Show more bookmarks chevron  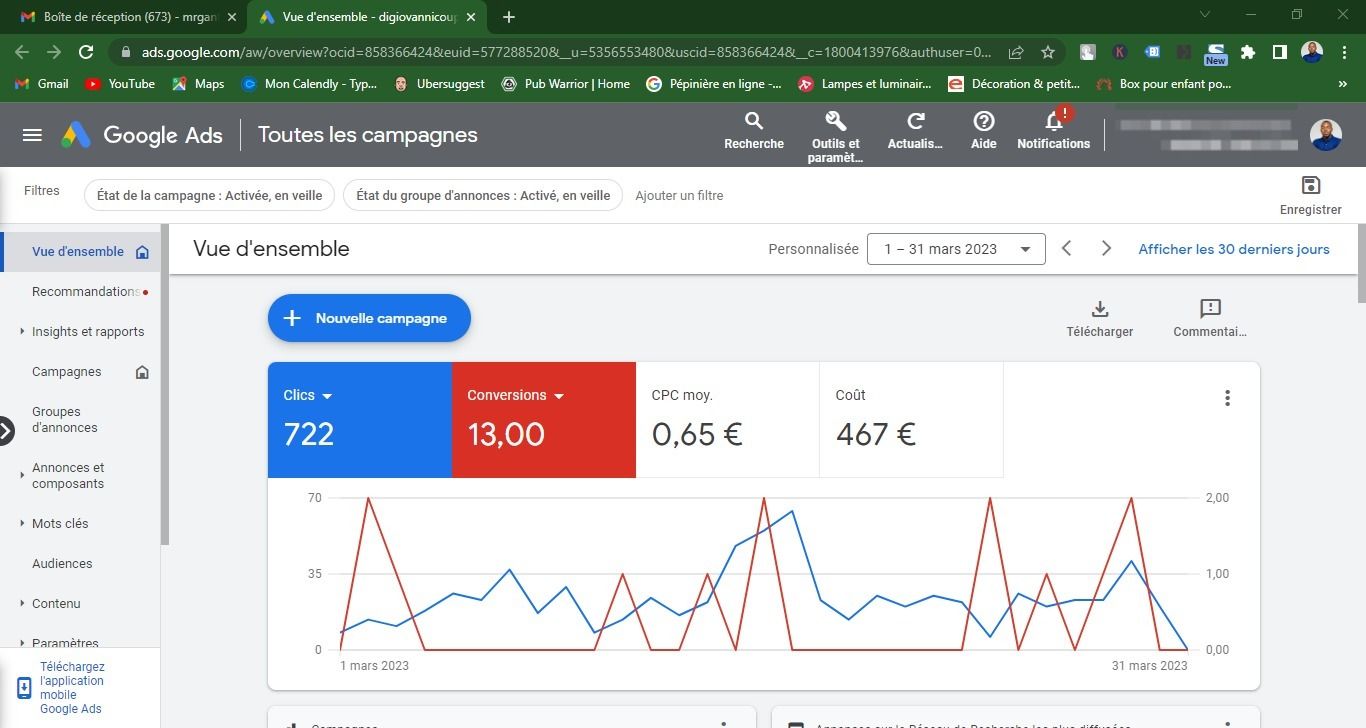click(1343, 84)
